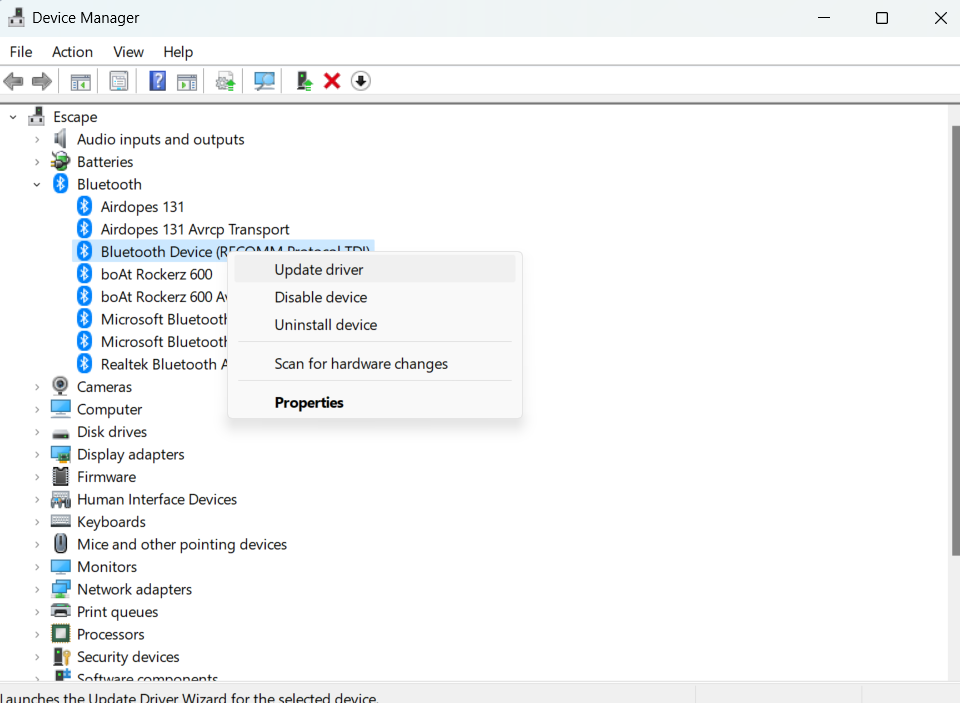Viewport: 960px width, 703px height.
Task: Expand the Network adapters category
Action: (x=37, y=589)
